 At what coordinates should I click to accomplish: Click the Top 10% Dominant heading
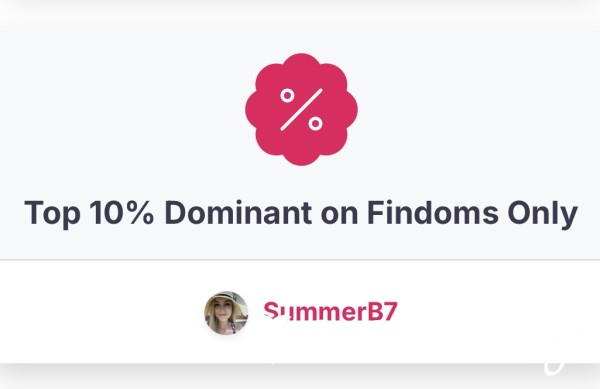(x=301, y=213)
